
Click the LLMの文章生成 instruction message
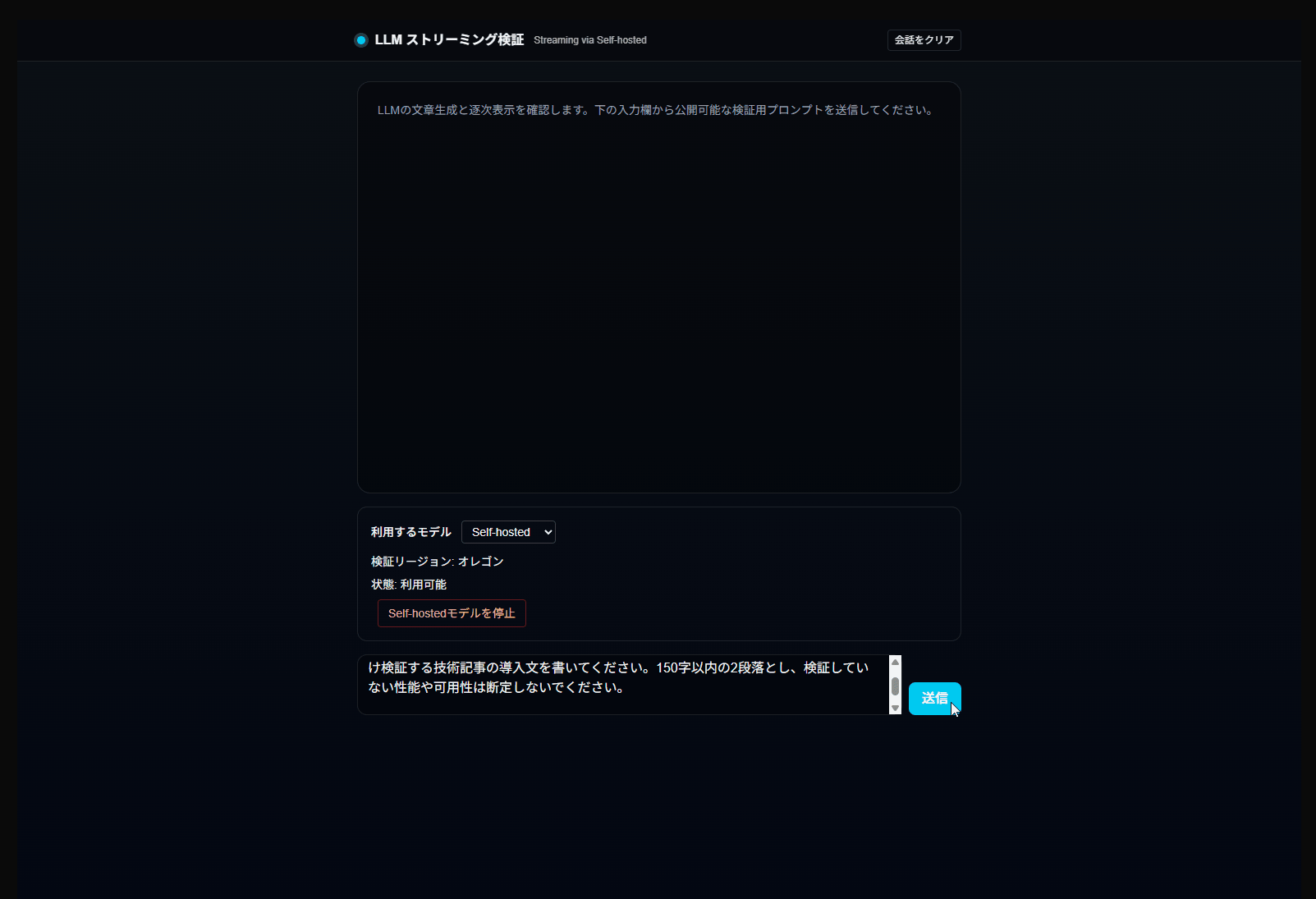656,110
